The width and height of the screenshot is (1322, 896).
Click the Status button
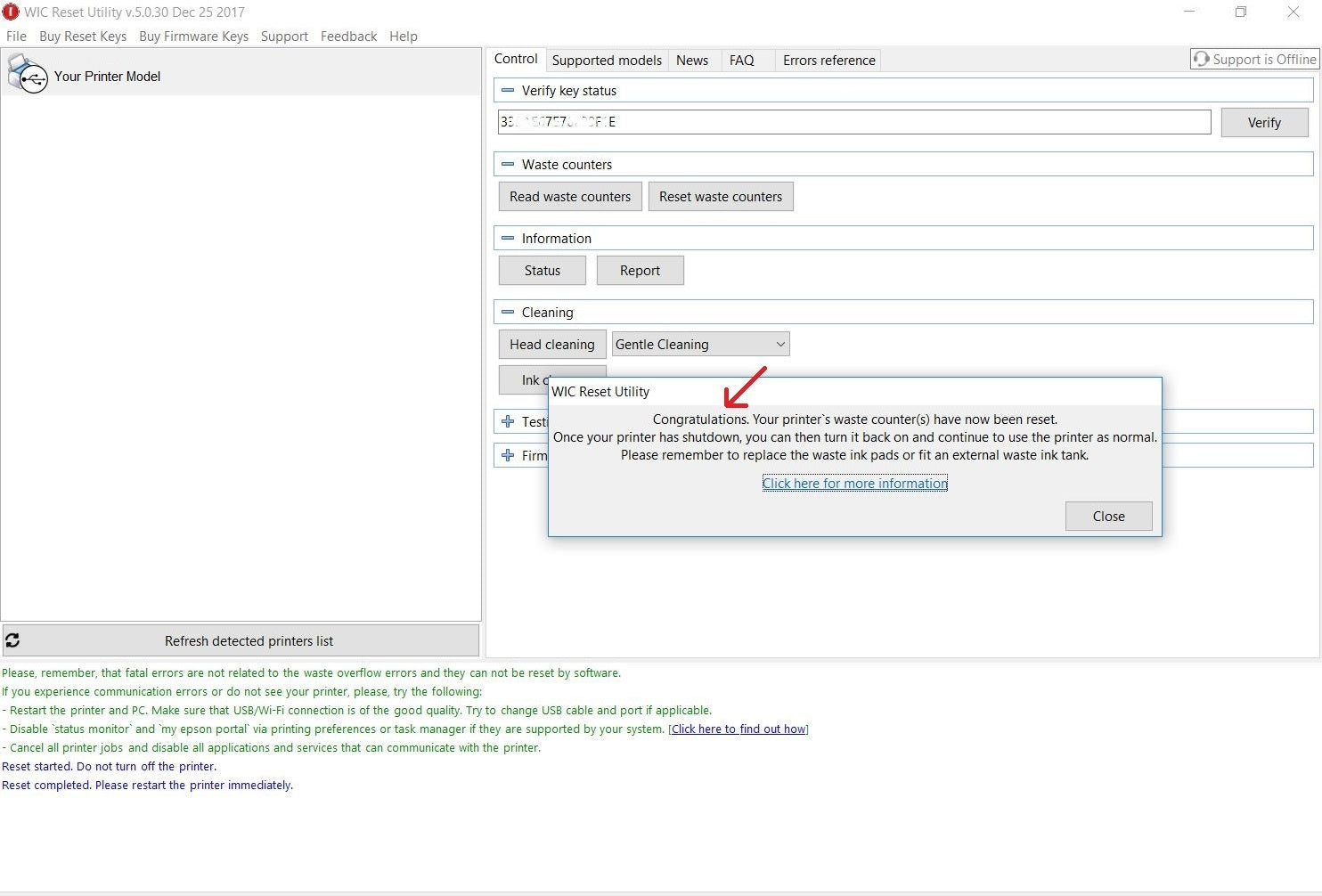point(543,270)
